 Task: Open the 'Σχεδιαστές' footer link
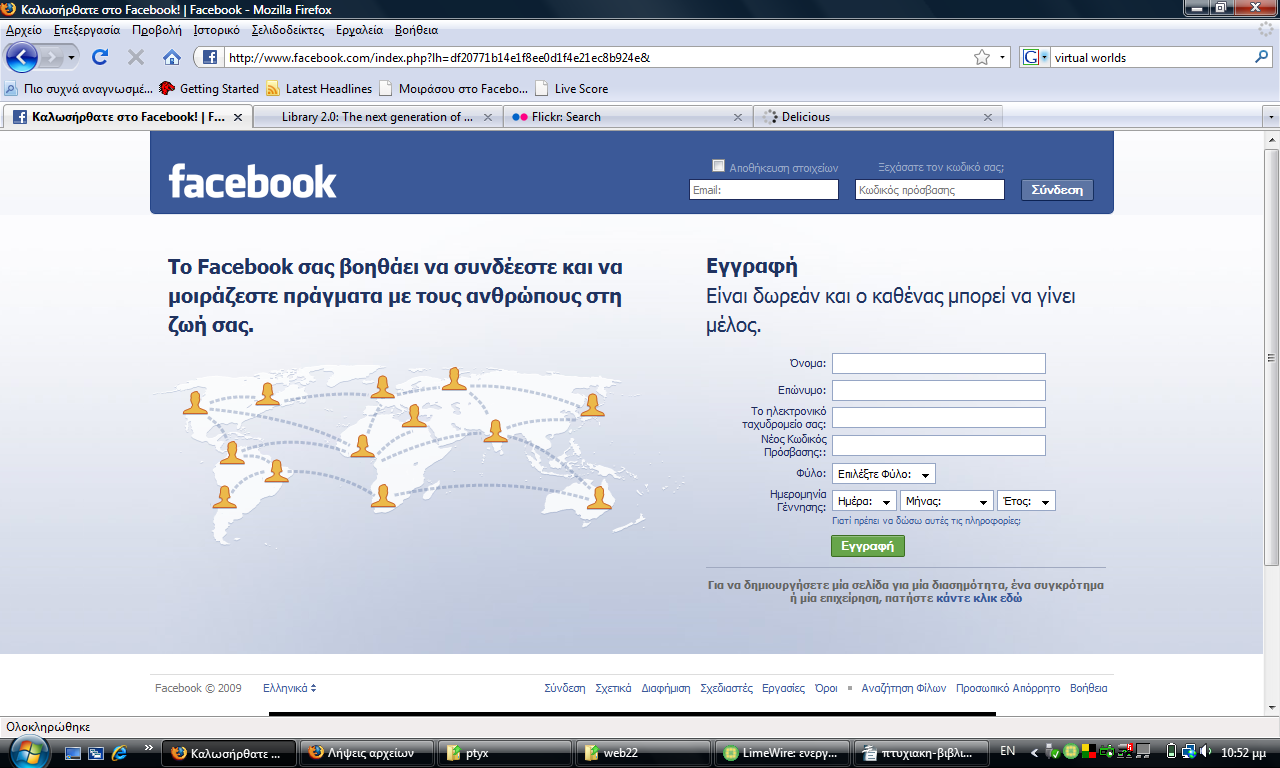coord(726,688)
